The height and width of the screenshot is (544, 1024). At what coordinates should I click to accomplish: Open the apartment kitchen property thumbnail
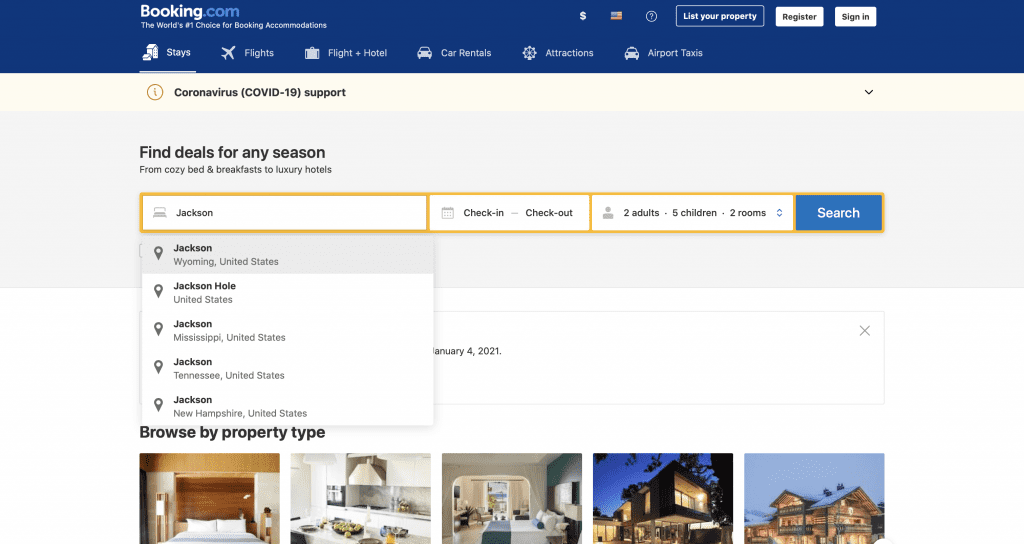360,498
